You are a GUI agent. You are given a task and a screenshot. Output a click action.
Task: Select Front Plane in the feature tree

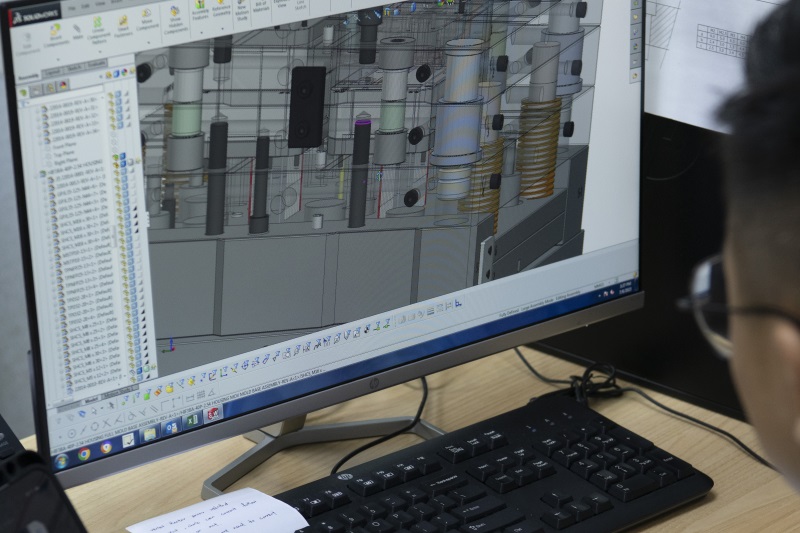point(64,146)
